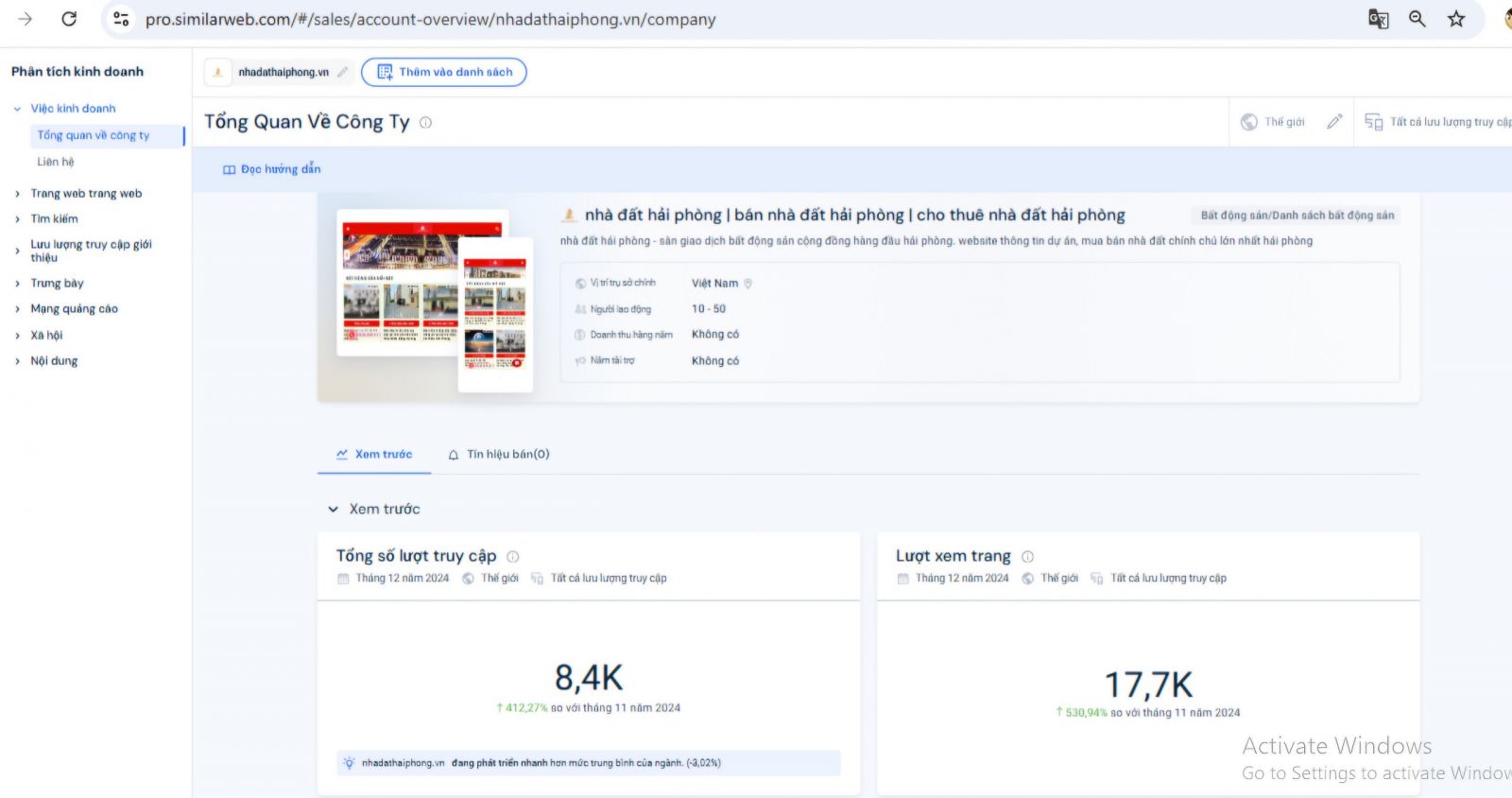
Task: Click location pin icon beside Việt Nam
Action: coord(748,284)
